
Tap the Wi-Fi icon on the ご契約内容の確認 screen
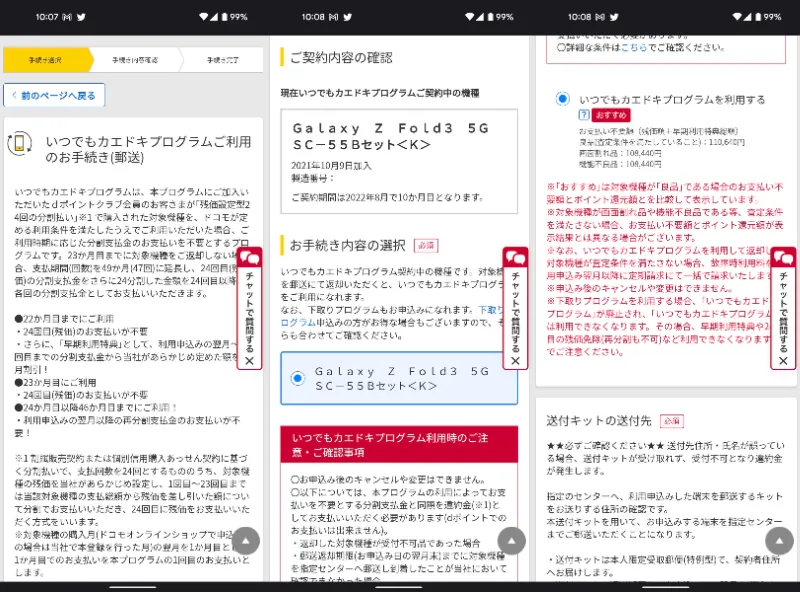[x=470, y=17]
